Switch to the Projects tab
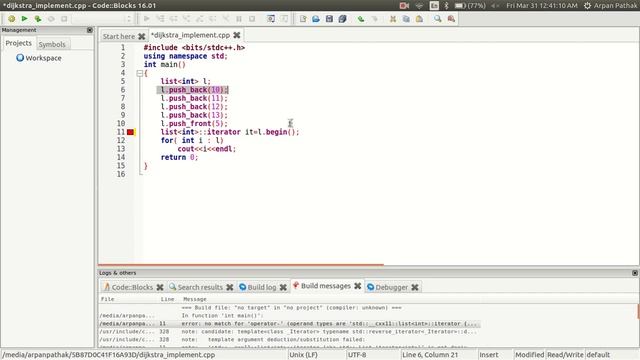Viewport: 640px width, 360px height. click(x=18, y=43)
